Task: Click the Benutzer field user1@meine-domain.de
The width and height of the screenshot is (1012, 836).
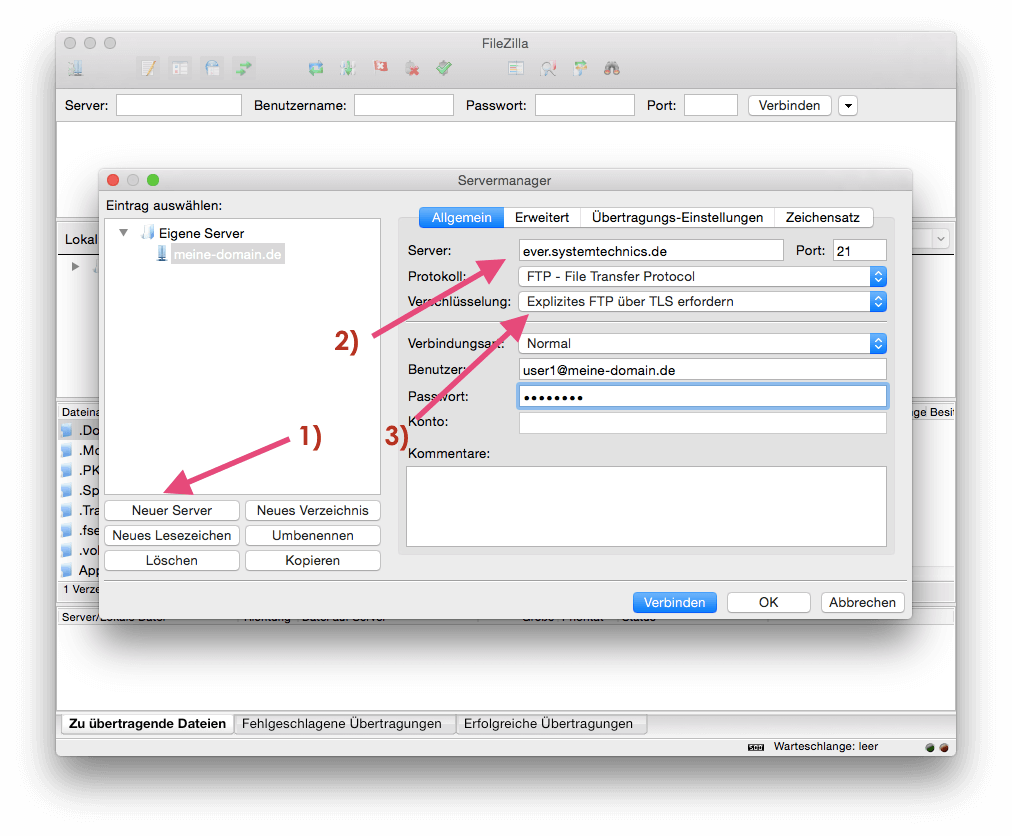Action: pyautogui.click(x=702, y=370)
